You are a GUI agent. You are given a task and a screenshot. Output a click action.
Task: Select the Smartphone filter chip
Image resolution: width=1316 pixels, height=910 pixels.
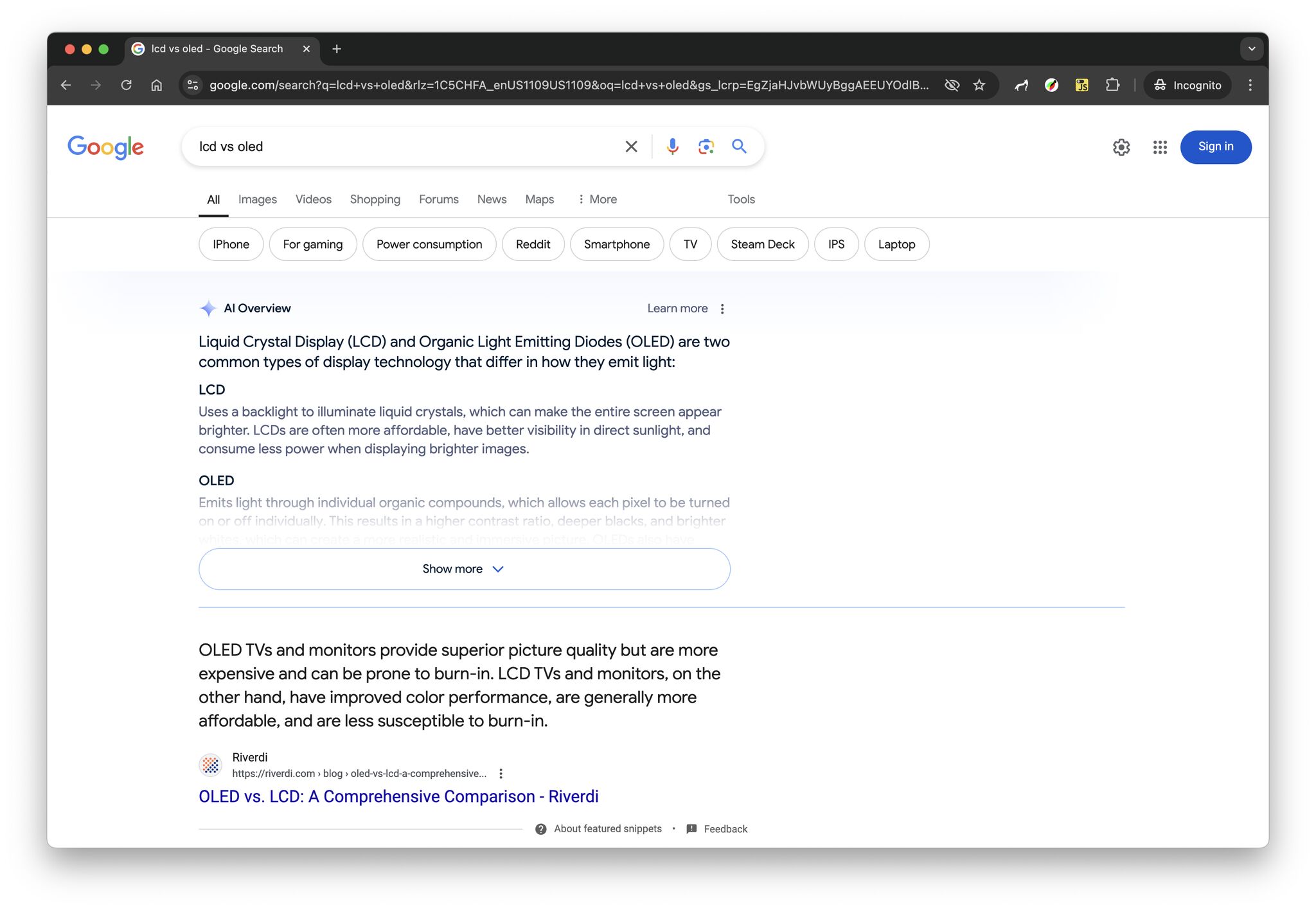(616, 244)
